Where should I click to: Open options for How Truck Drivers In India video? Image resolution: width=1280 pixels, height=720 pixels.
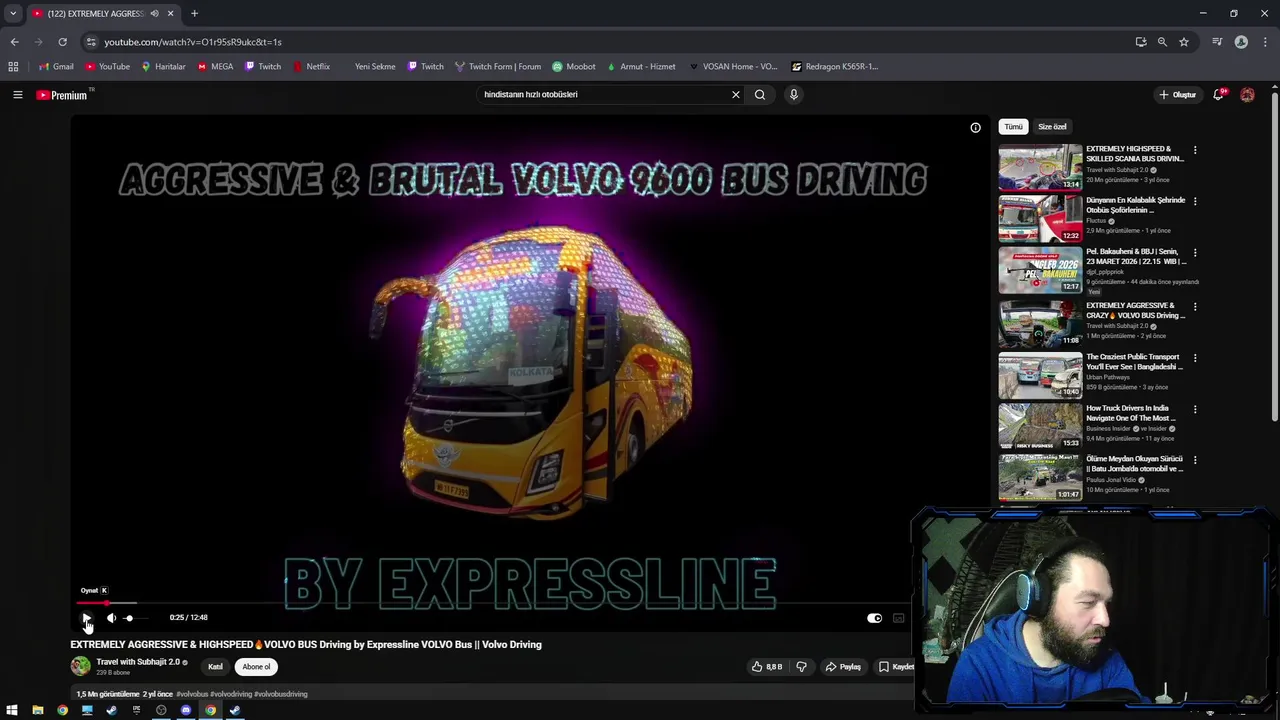pyautogui.click(x=1194, y=410)
